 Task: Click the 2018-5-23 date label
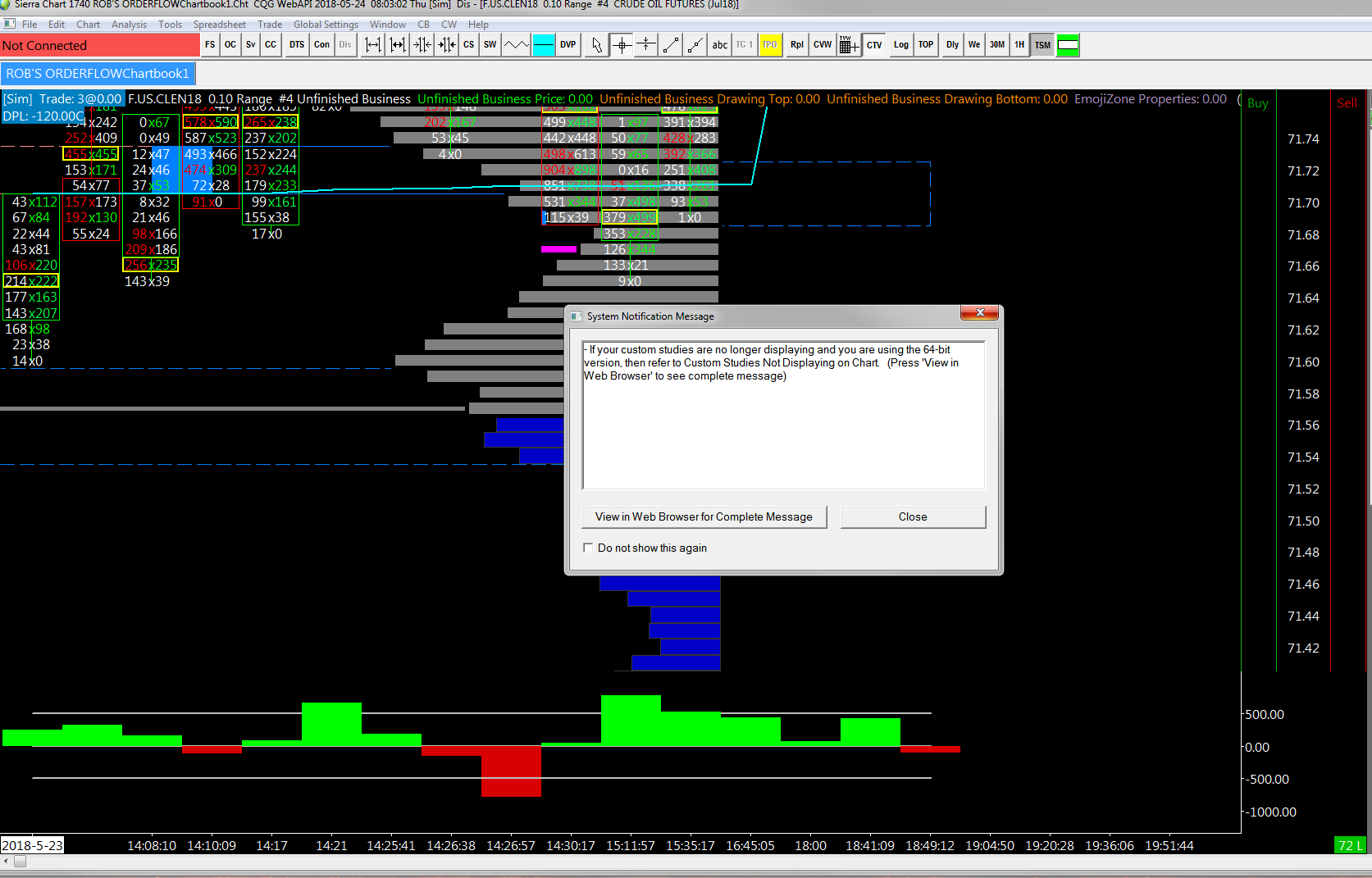(32, 845)
